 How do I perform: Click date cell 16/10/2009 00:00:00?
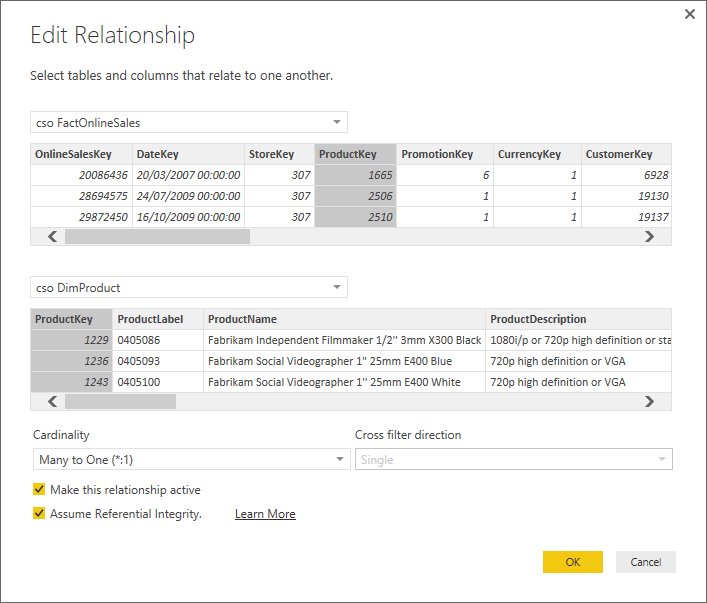pos(188,217)
